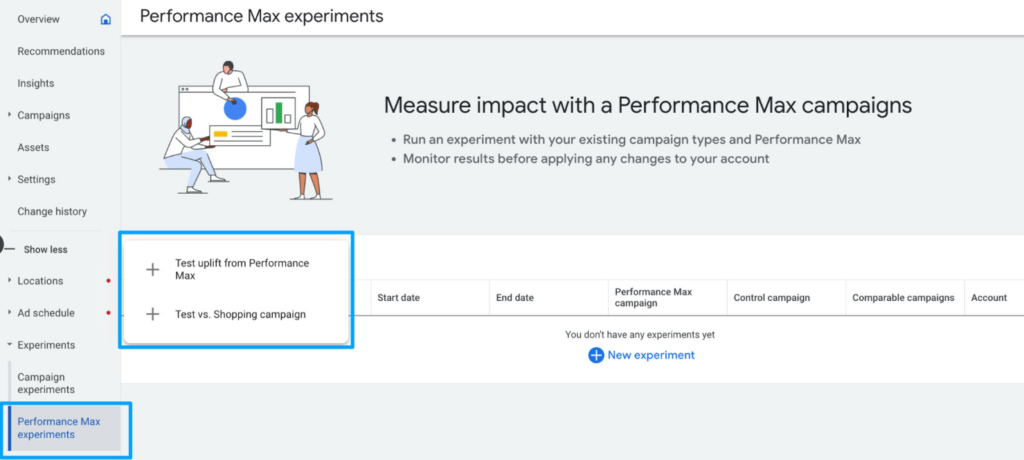Screen dimensions: 1024x460
Task: Click the New experiment link
Action: point(651,355)
